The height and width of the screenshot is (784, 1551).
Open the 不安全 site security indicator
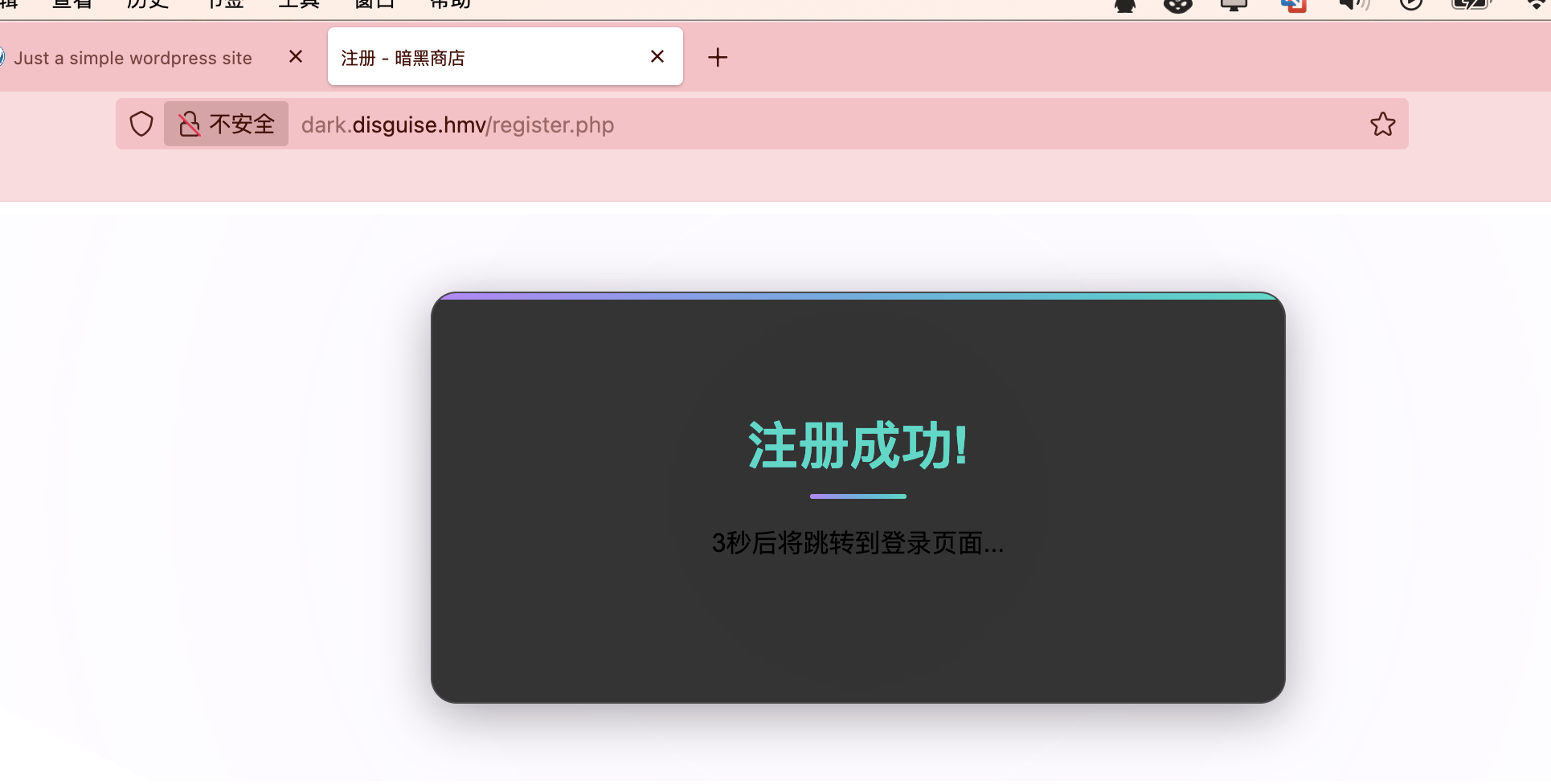tap(226, 124)
